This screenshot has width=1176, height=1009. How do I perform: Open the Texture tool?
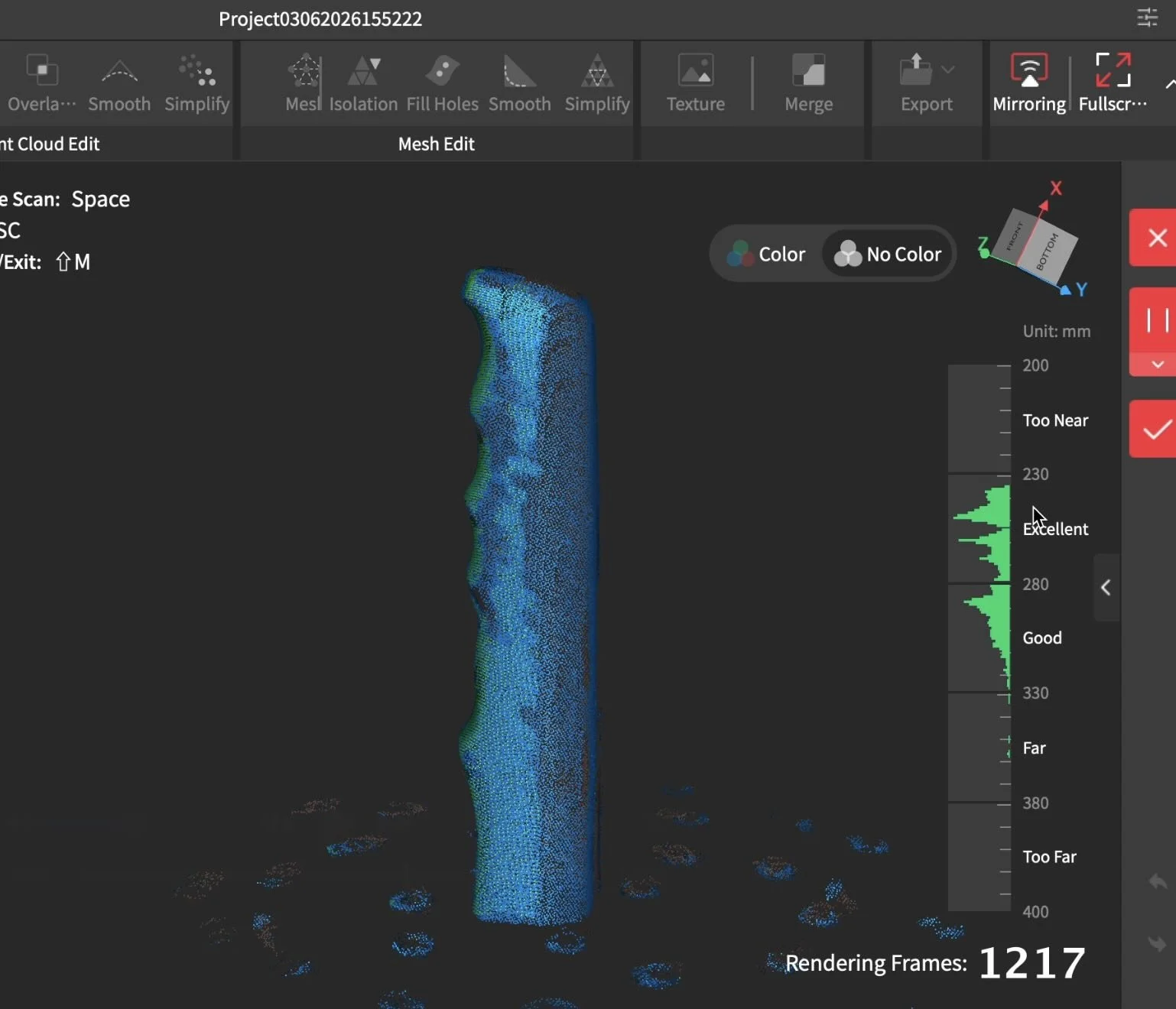[694, 80]
